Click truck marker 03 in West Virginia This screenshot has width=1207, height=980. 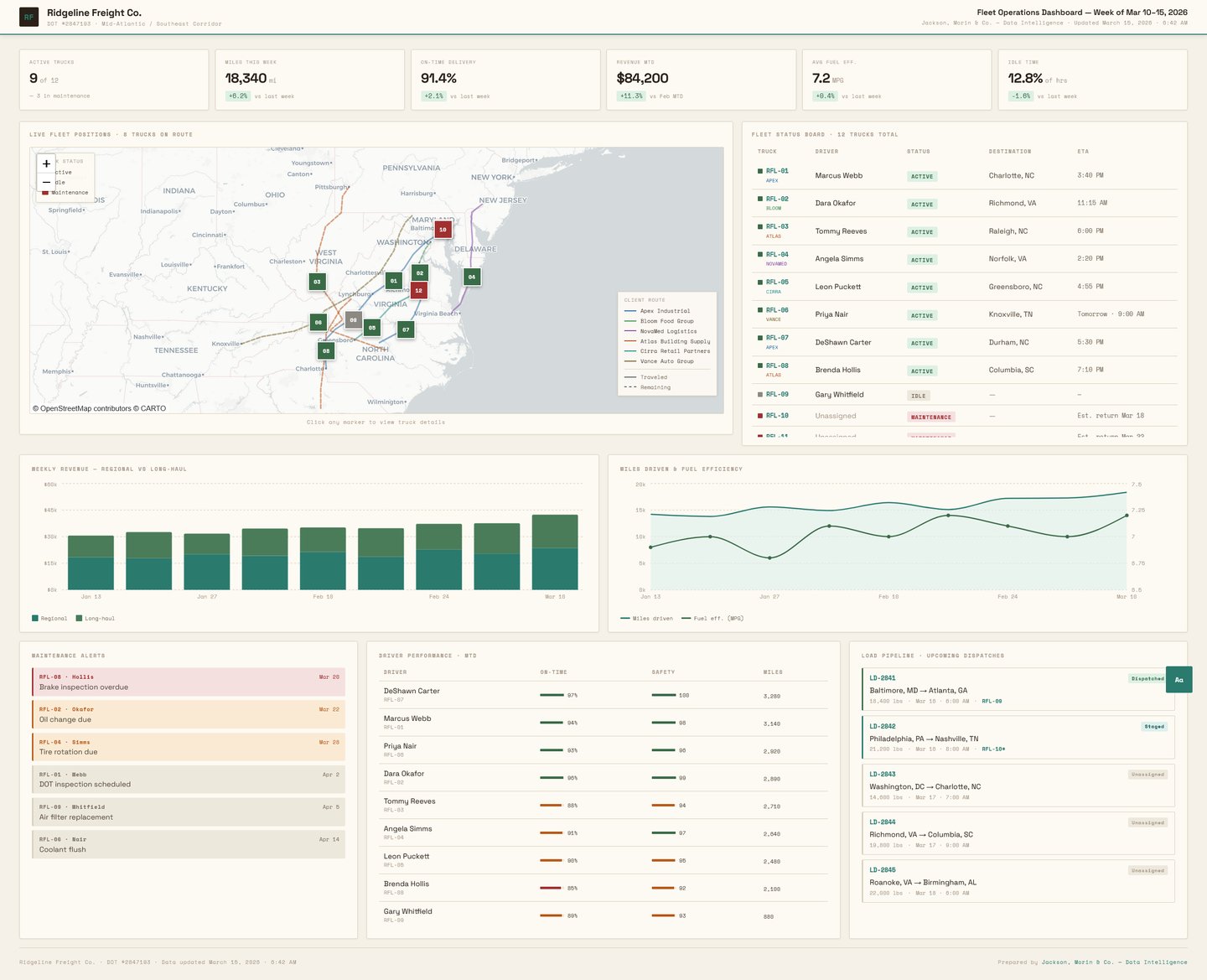(x=317, y=282)
